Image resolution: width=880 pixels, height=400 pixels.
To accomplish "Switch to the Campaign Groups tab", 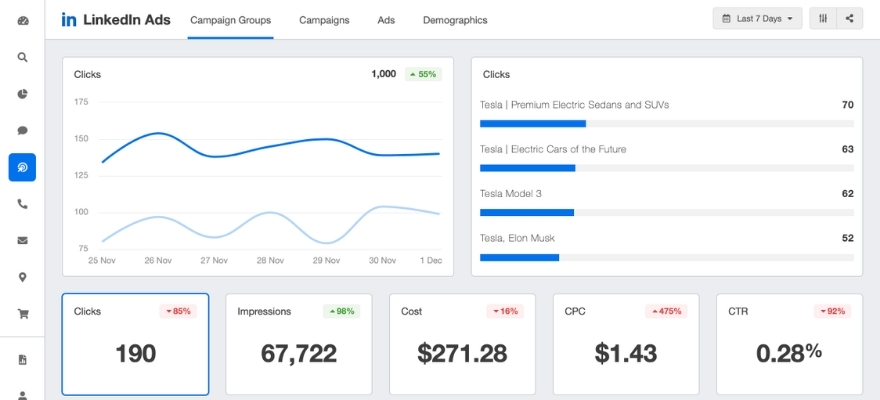I will [x=231, y=20].
